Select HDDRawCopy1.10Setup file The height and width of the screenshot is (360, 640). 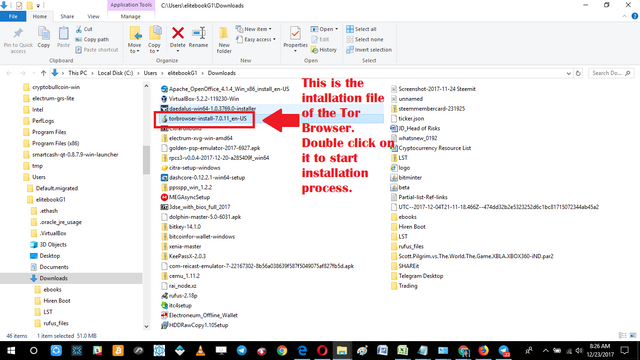click(x=198, y=325)
